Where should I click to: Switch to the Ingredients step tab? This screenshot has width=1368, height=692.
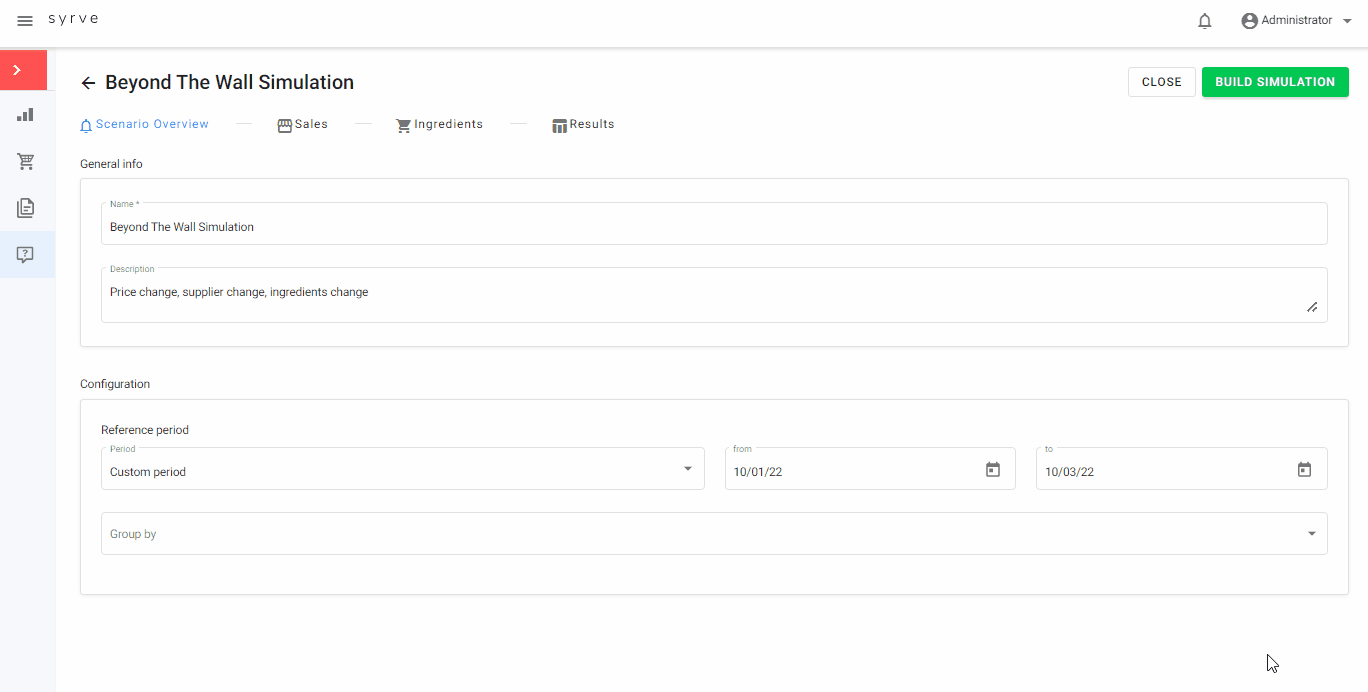[x=440, y=125]
